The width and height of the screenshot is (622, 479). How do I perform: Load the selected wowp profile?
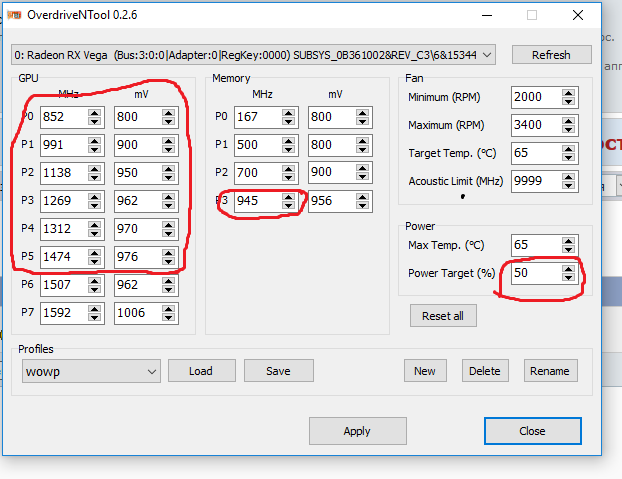202,371
